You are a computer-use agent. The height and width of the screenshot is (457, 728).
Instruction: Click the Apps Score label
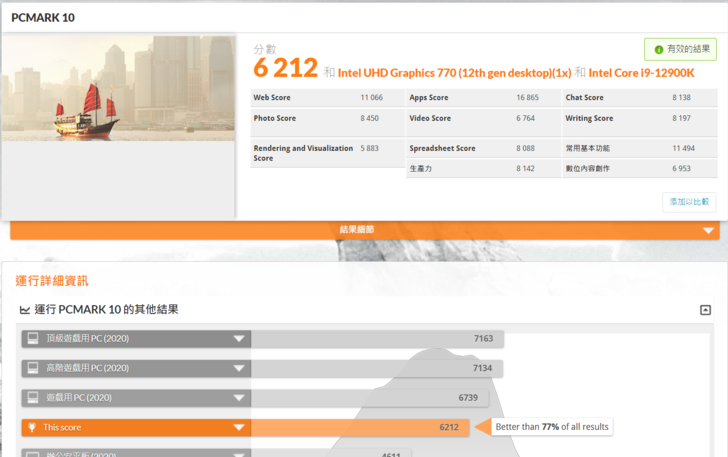click(x=429, y=98)
